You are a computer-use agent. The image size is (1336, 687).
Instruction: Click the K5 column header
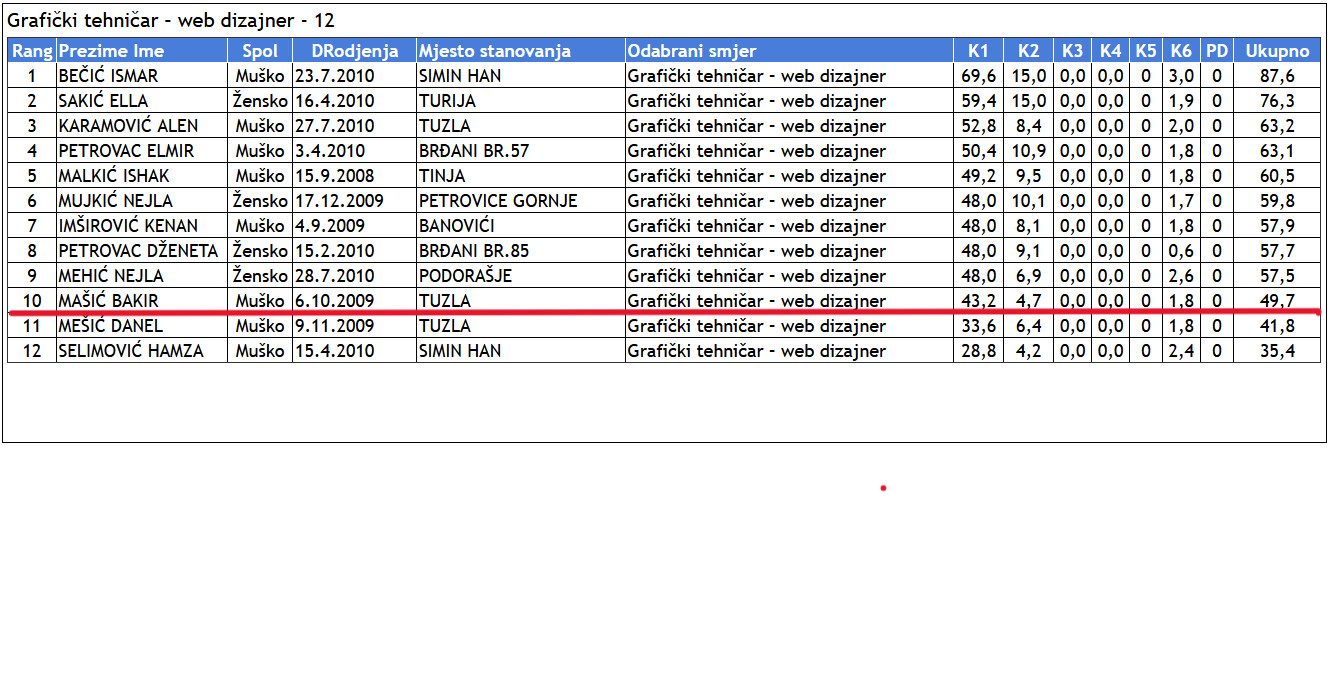[x=1146, y=51]
